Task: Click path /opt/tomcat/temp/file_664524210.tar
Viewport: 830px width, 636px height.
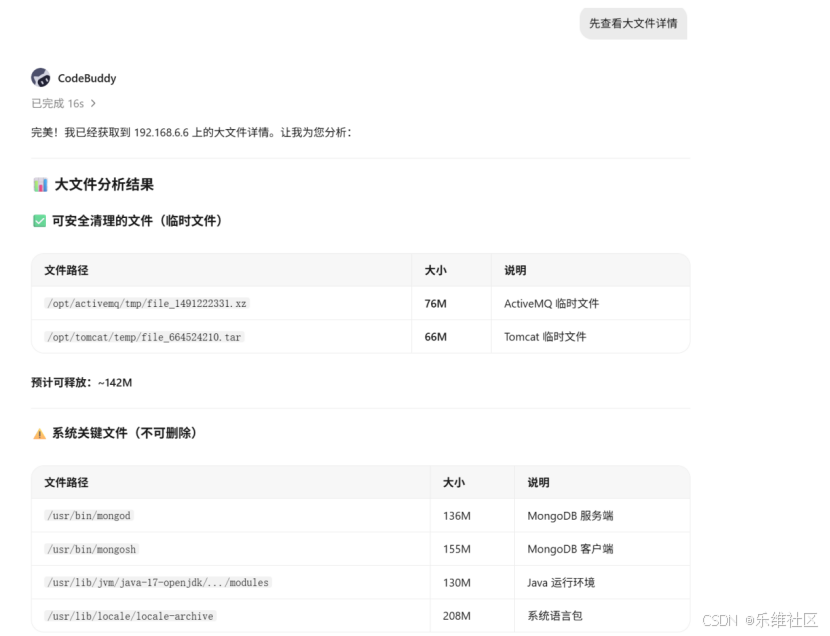Action: (x=144, y=337)
